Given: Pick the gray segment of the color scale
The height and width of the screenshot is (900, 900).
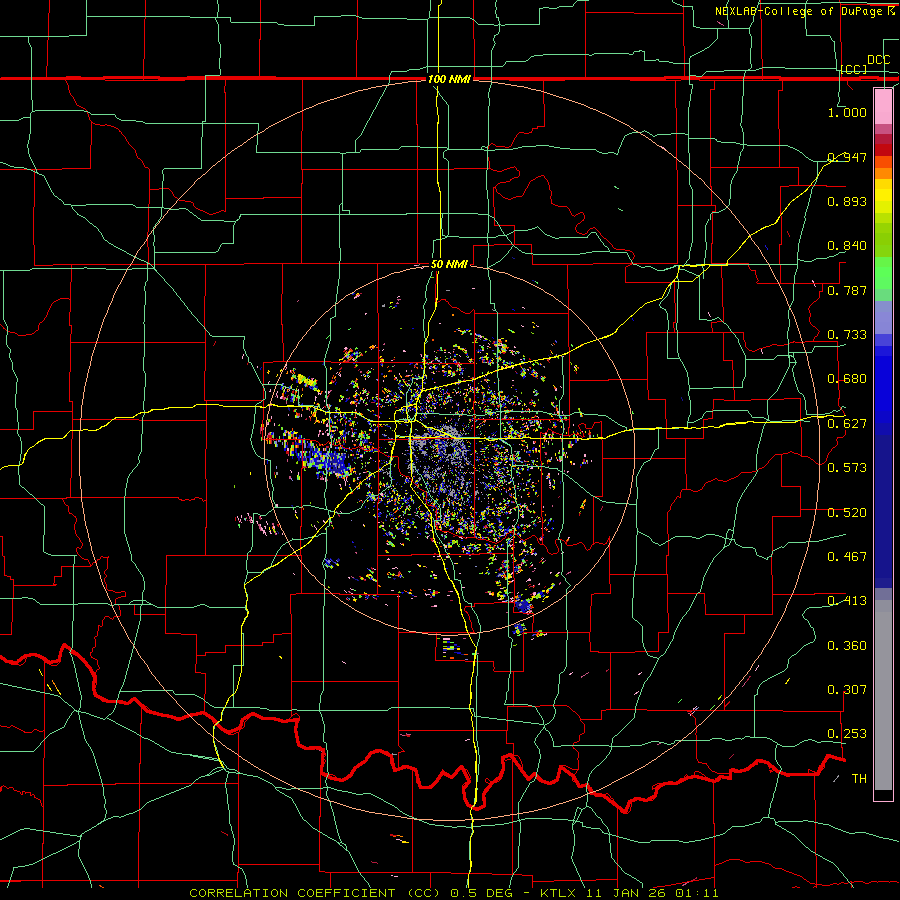Looking at the screenshot, I should pyautogui.click(x=883, y=695).
